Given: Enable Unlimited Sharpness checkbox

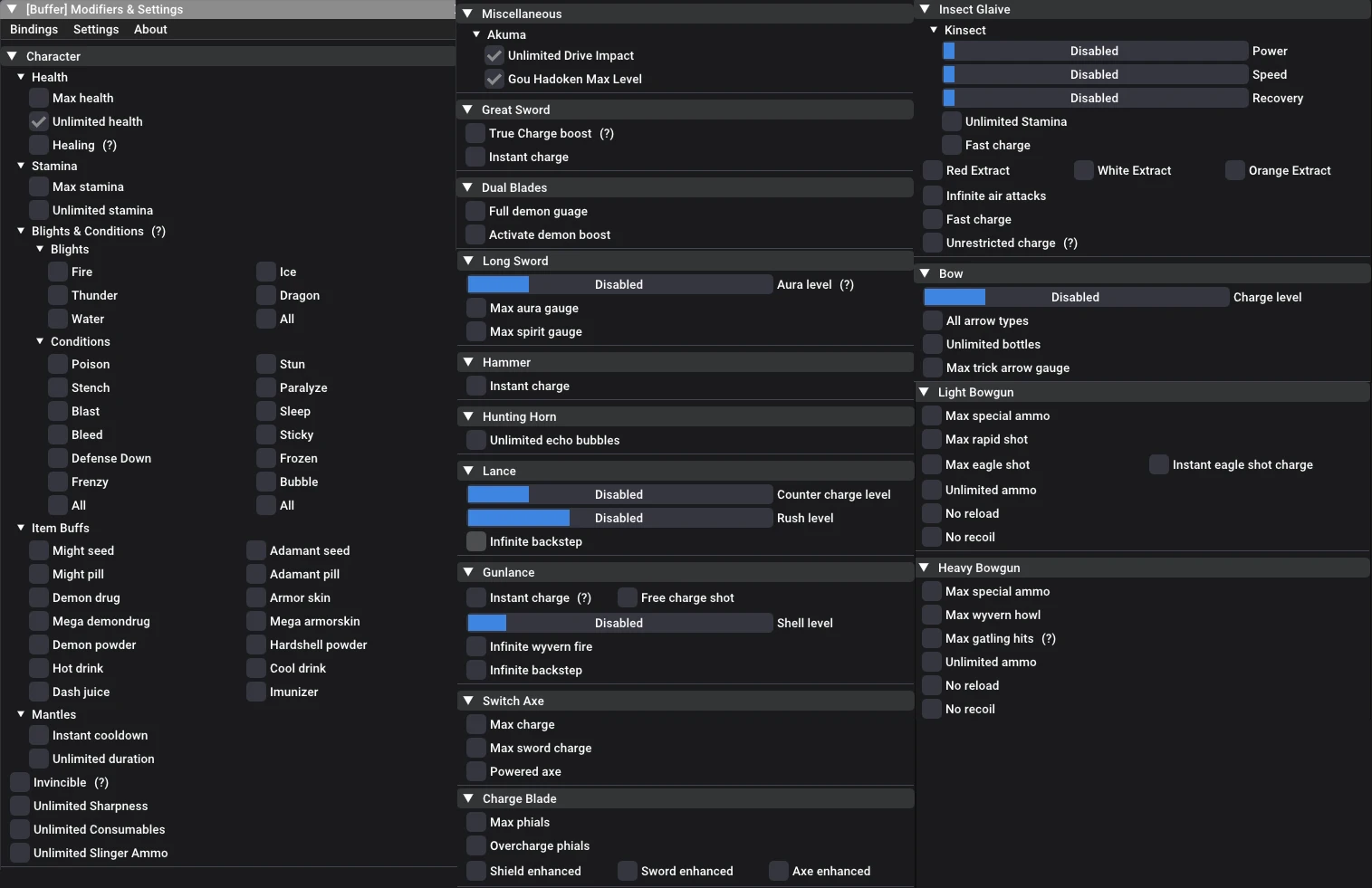Looking at the screenshot, I should pyautogui.click(x=20, y=806).
